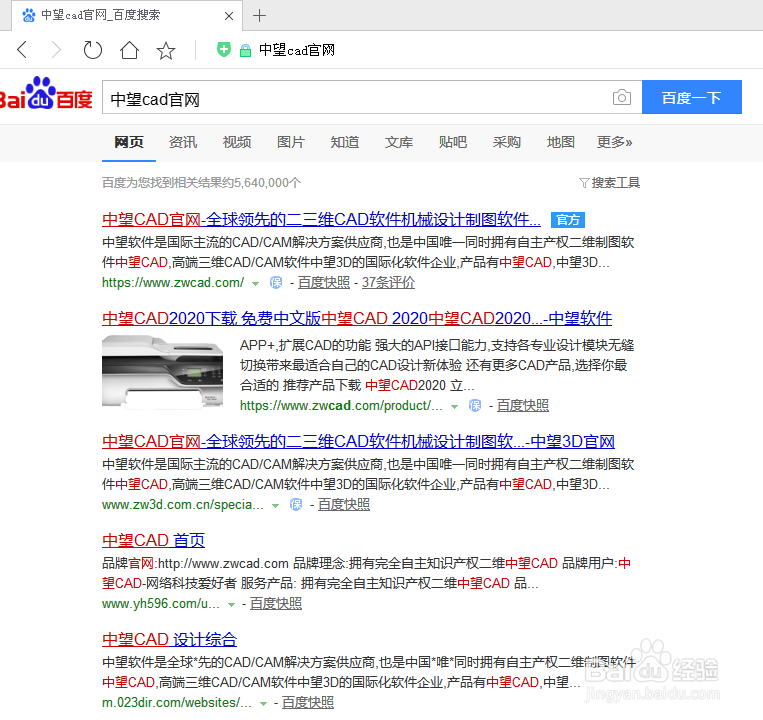Open 百度快照 for zw3d.com.cn result
The image size is (763, 720).
tap(344, 505)
